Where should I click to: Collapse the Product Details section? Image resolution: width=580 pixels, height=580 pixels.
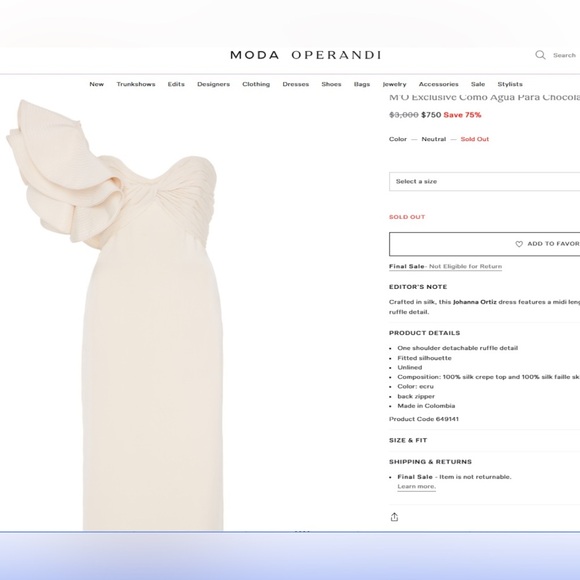(x=424, y=333)
